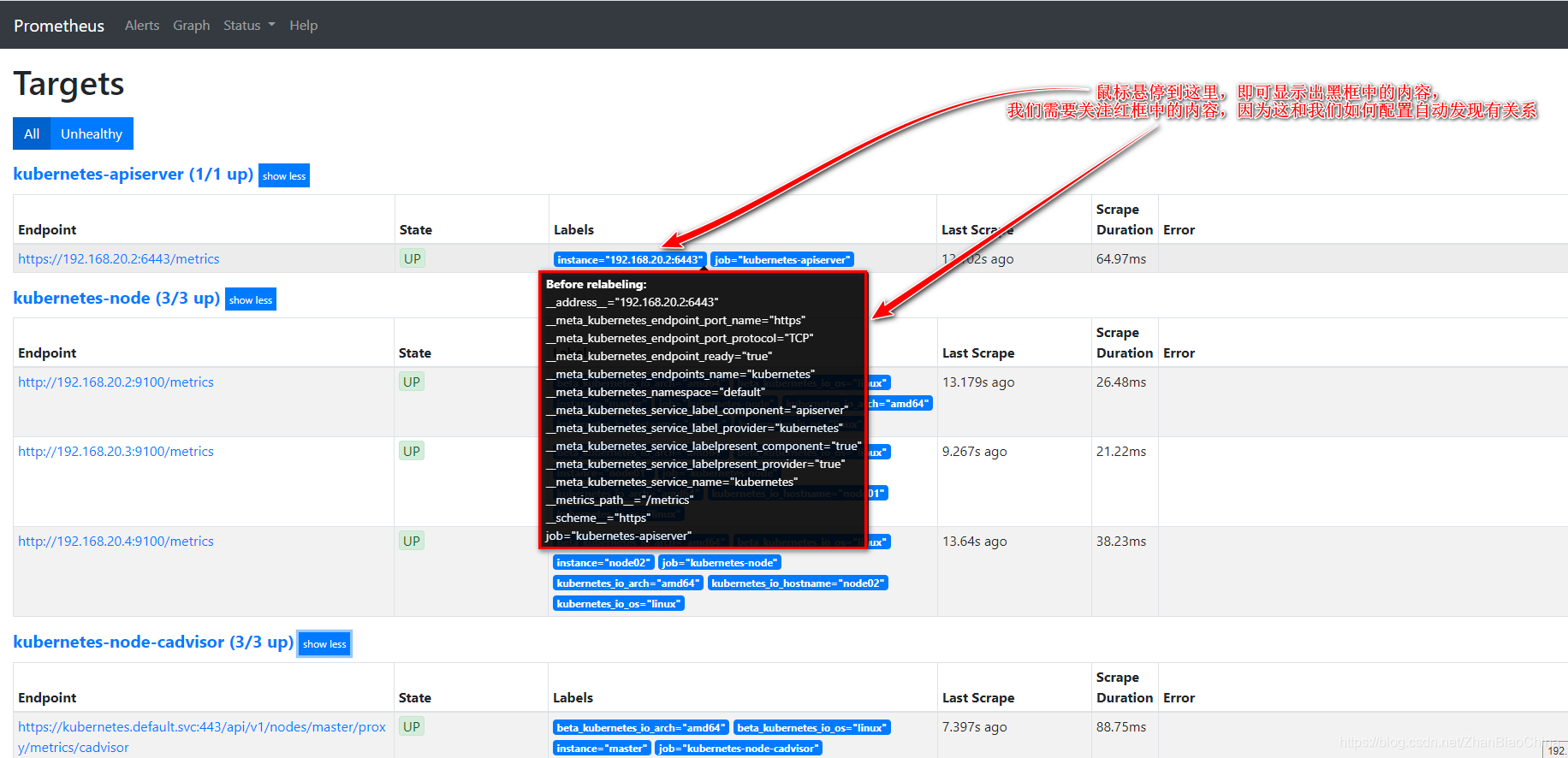Click UP state in the cadvisor master row
Screen dimensions: 1568x758
click(x=412, y=726)
